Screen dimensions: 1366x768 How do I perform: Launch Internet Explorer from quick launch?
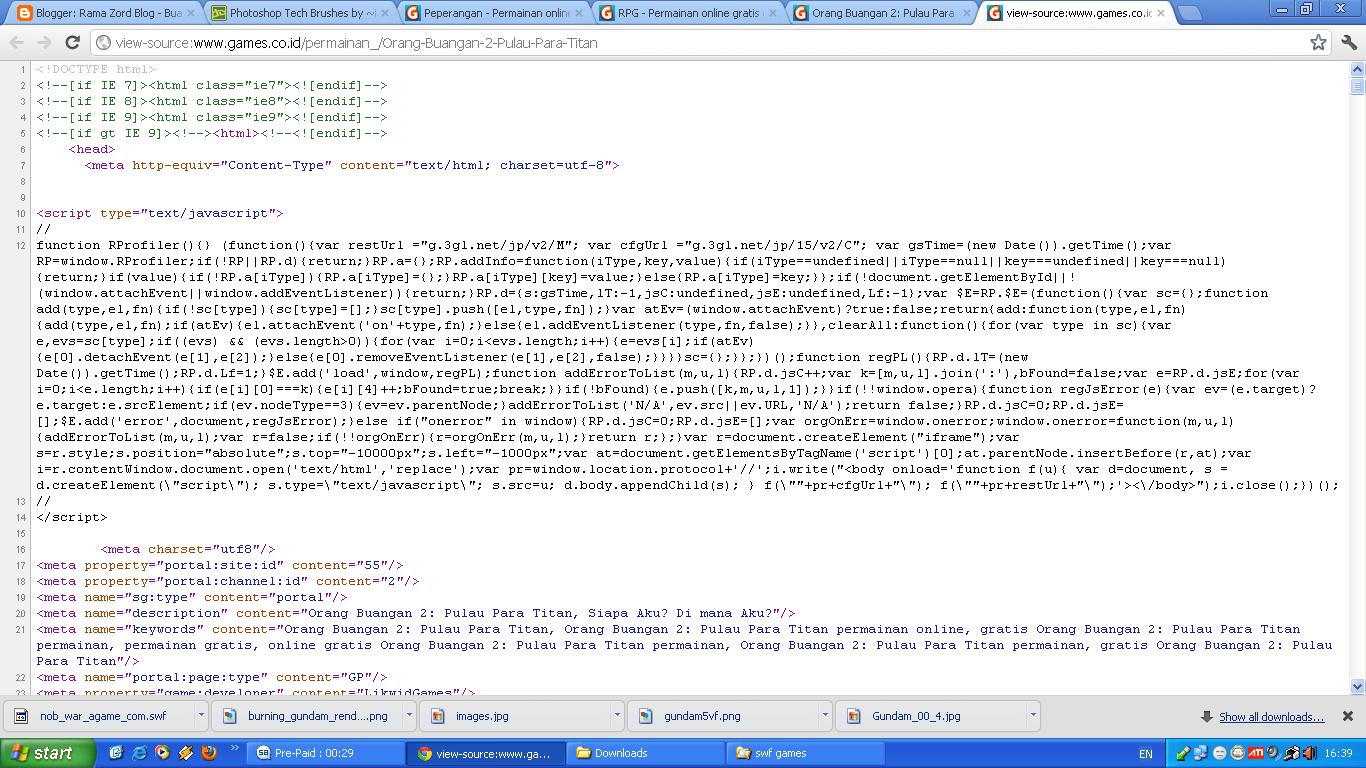pyautogui.click(x=139, y=753)
